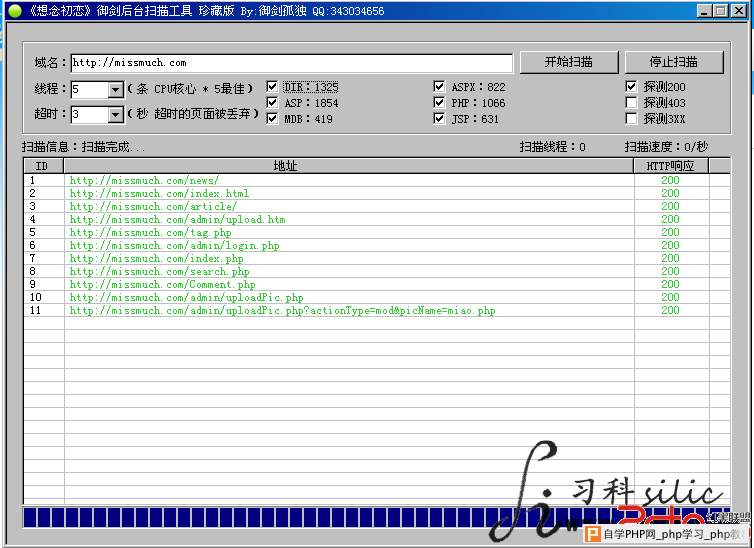Sort by the 地址 column header
This screenshot has width=754, height=548.
349,166
